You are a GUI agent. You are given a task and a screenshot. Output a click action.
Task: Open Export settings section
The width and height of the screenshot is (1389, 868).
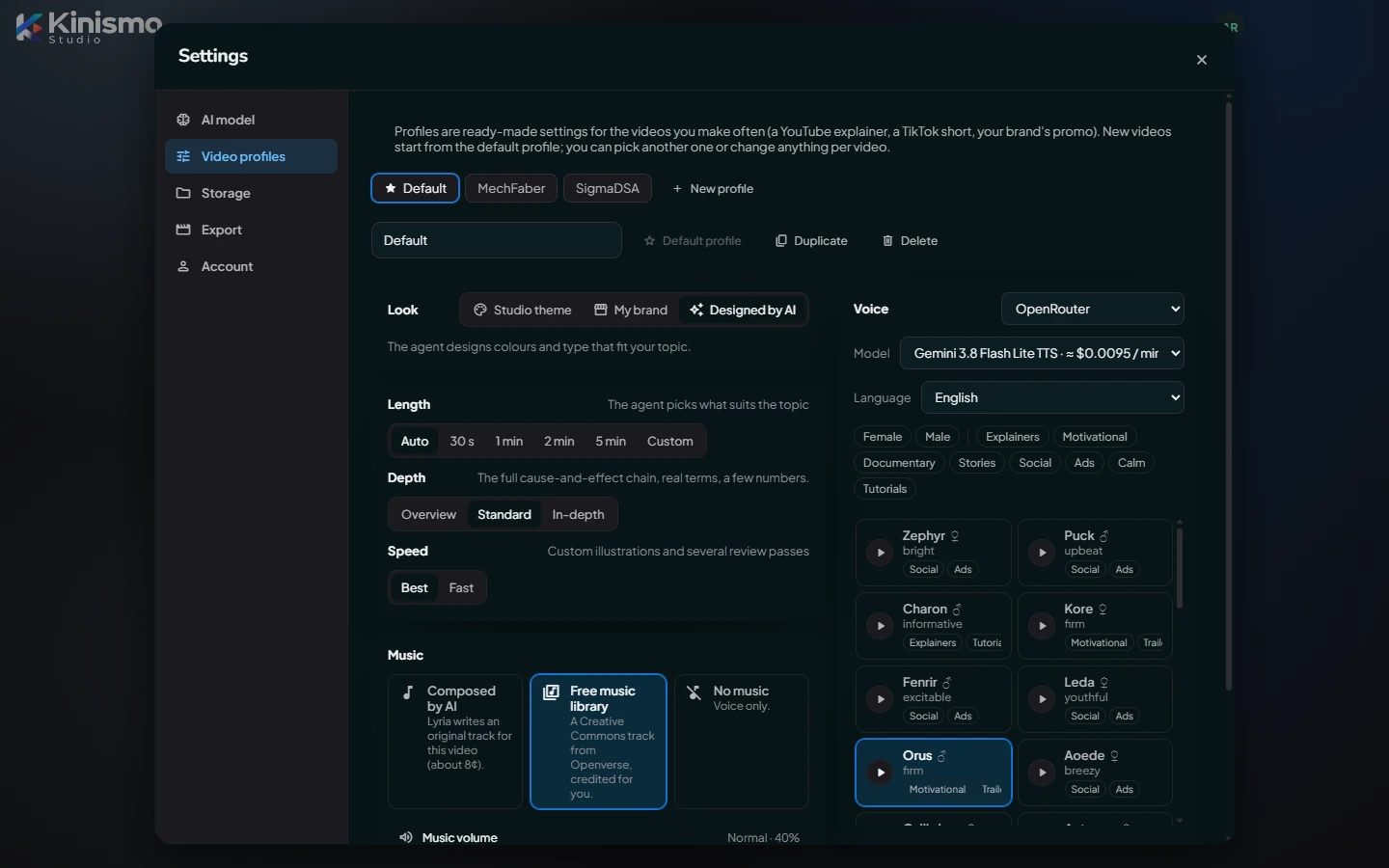(x=251, y=230)
